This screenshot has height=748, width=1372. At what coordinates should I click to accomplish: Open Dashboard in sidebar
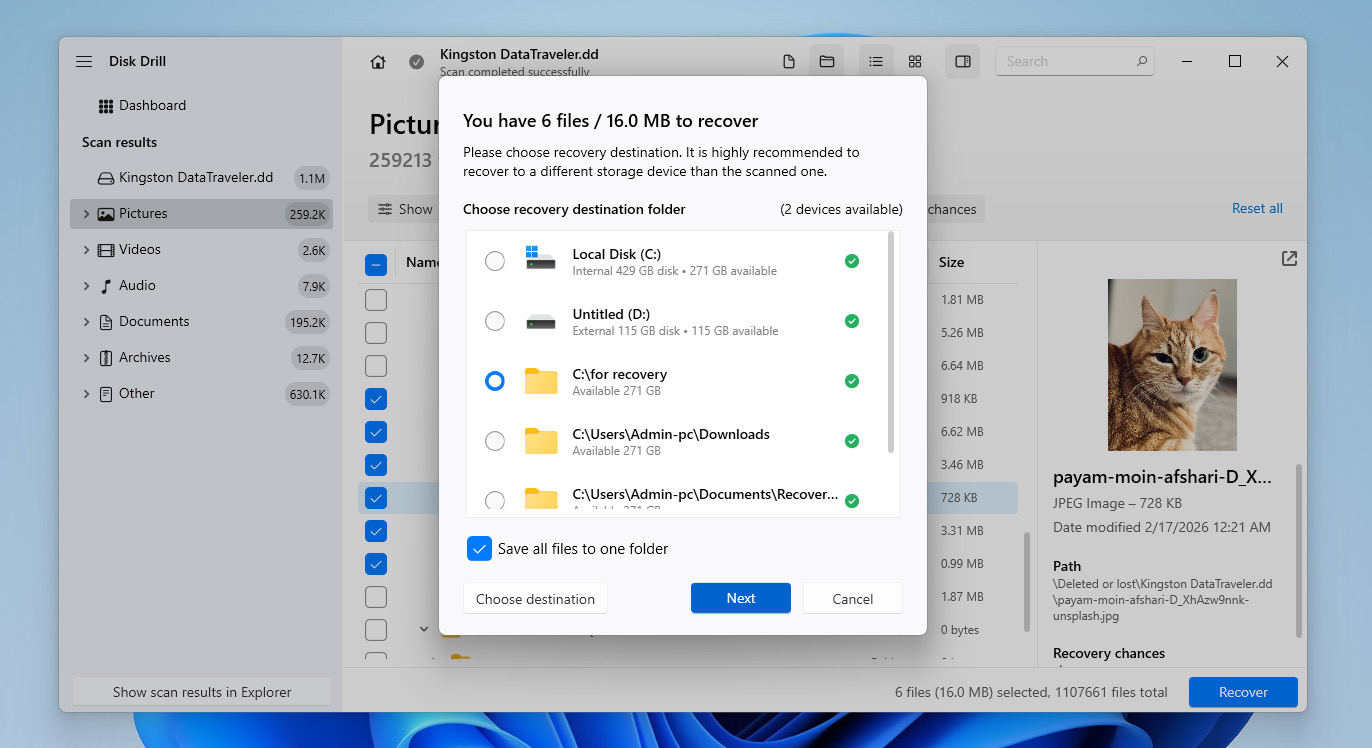click(152, 106)
